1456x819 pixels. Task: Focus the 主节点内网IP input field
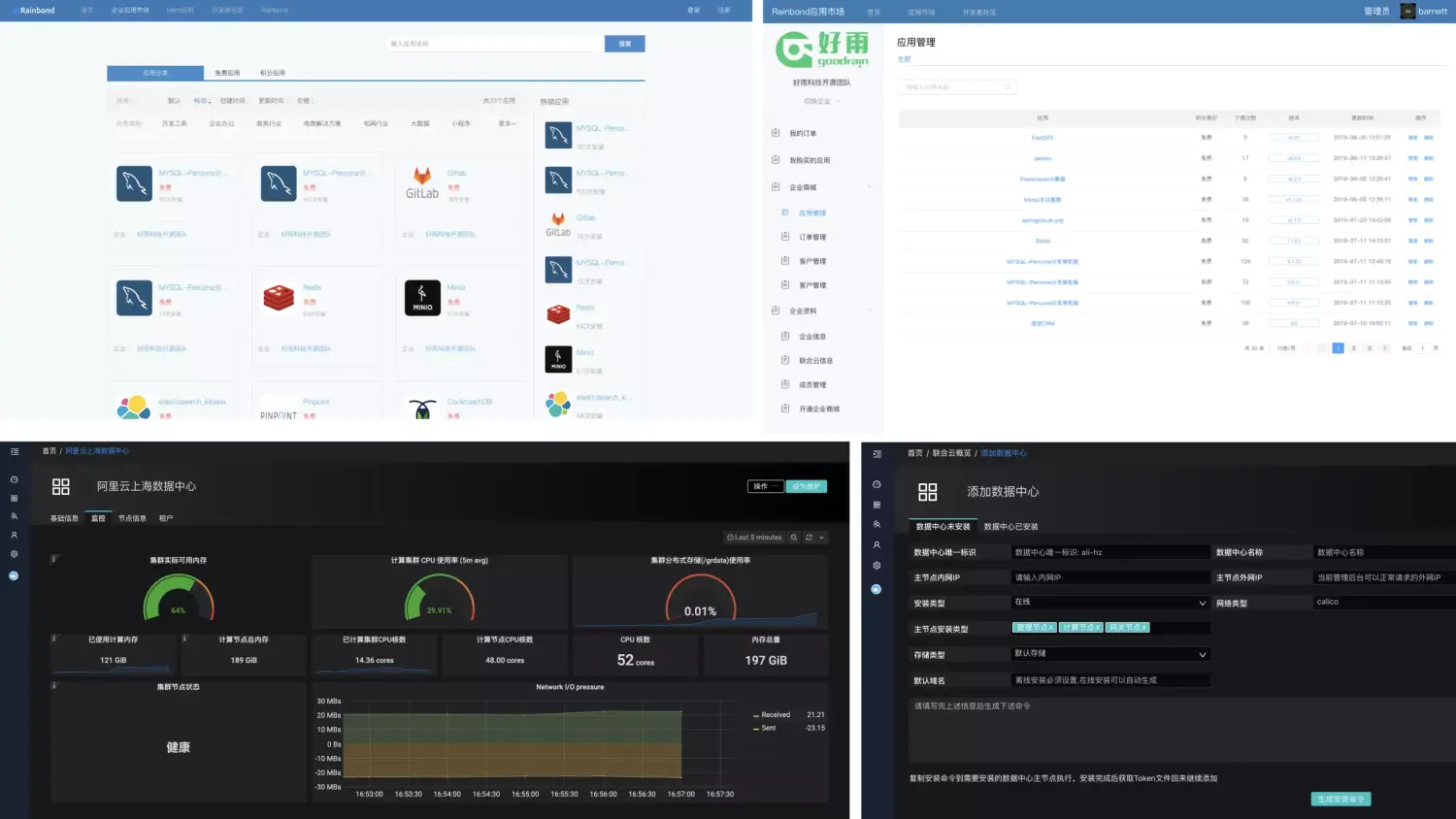[x=1110, y=577]
